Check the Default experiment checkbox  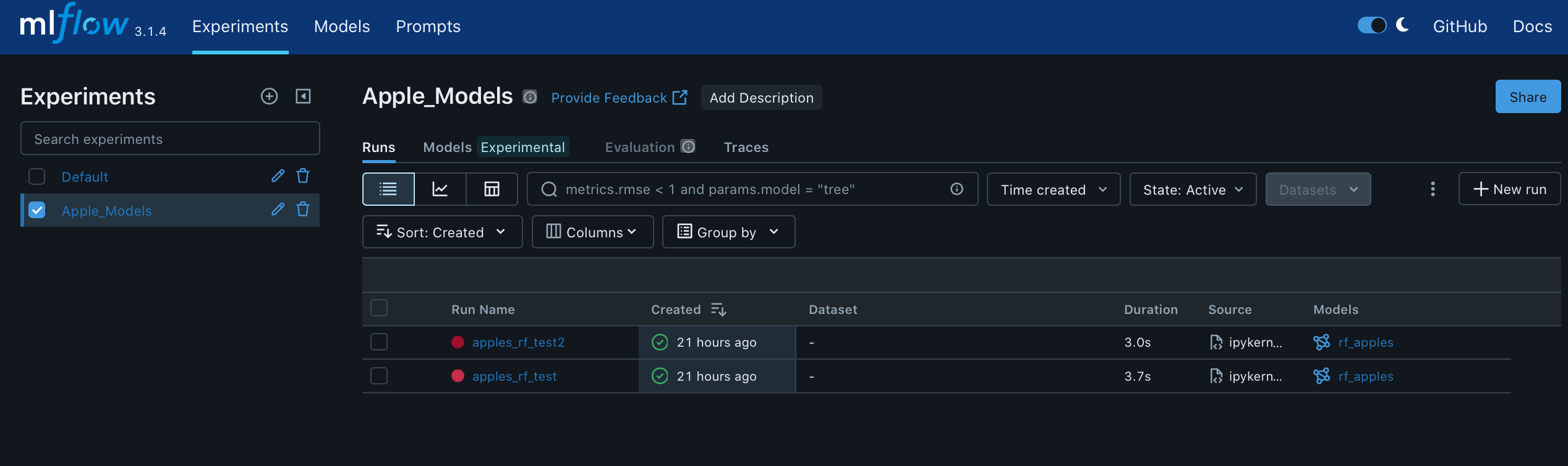click(37, 177)
